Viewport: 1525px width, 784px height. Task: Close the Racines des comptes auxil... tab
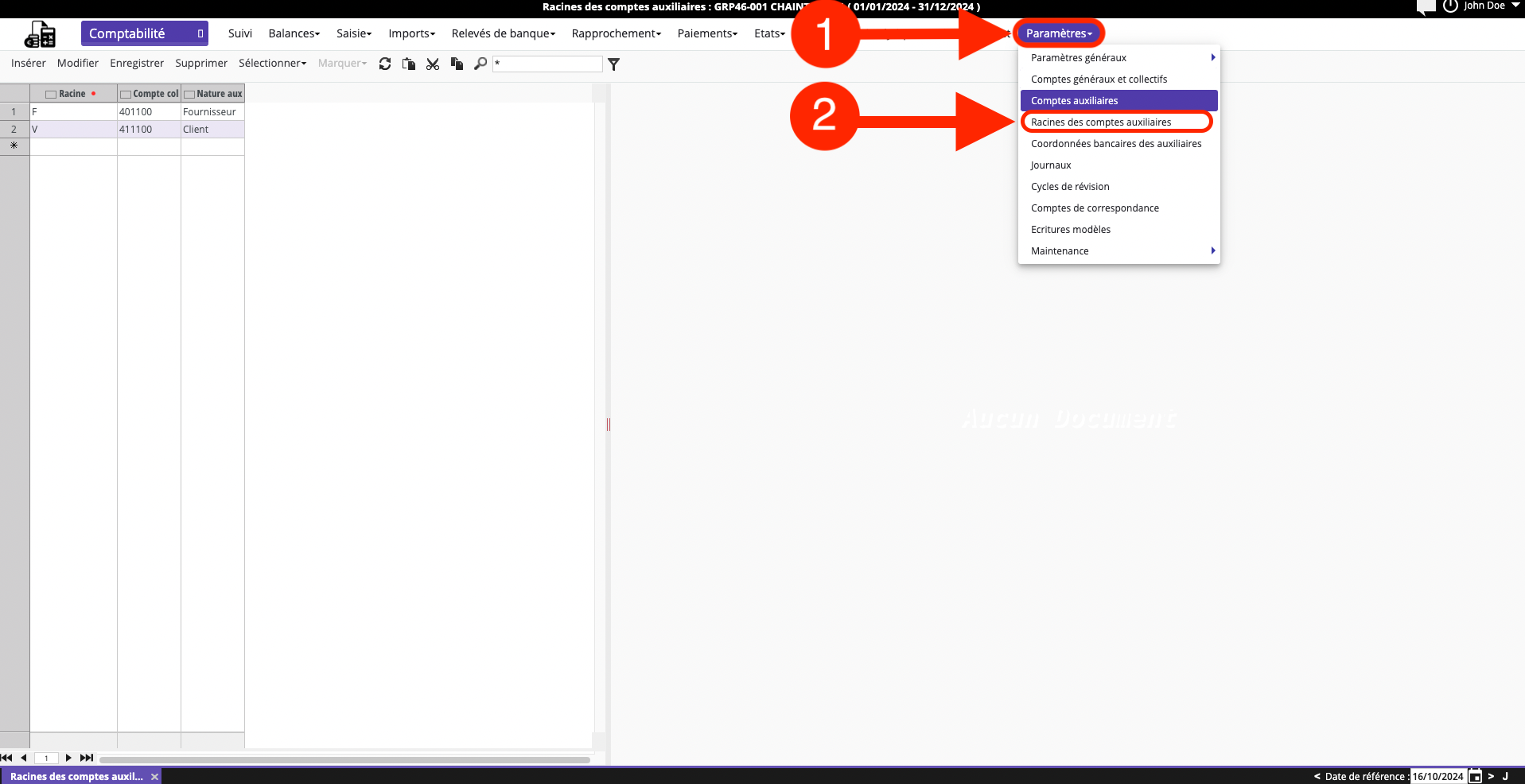pos(154,777)
